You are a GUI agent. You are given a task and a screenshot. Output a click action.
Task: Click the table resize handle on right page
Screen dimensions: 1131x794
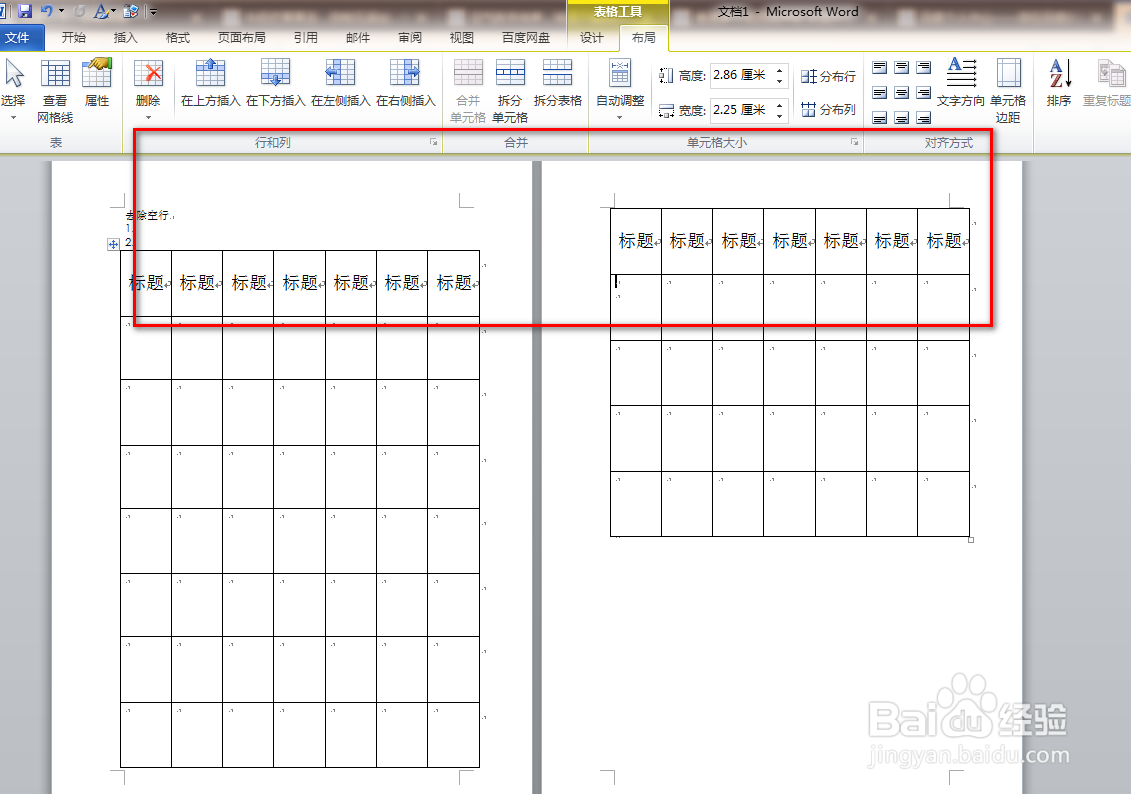(x=971, y=539)
